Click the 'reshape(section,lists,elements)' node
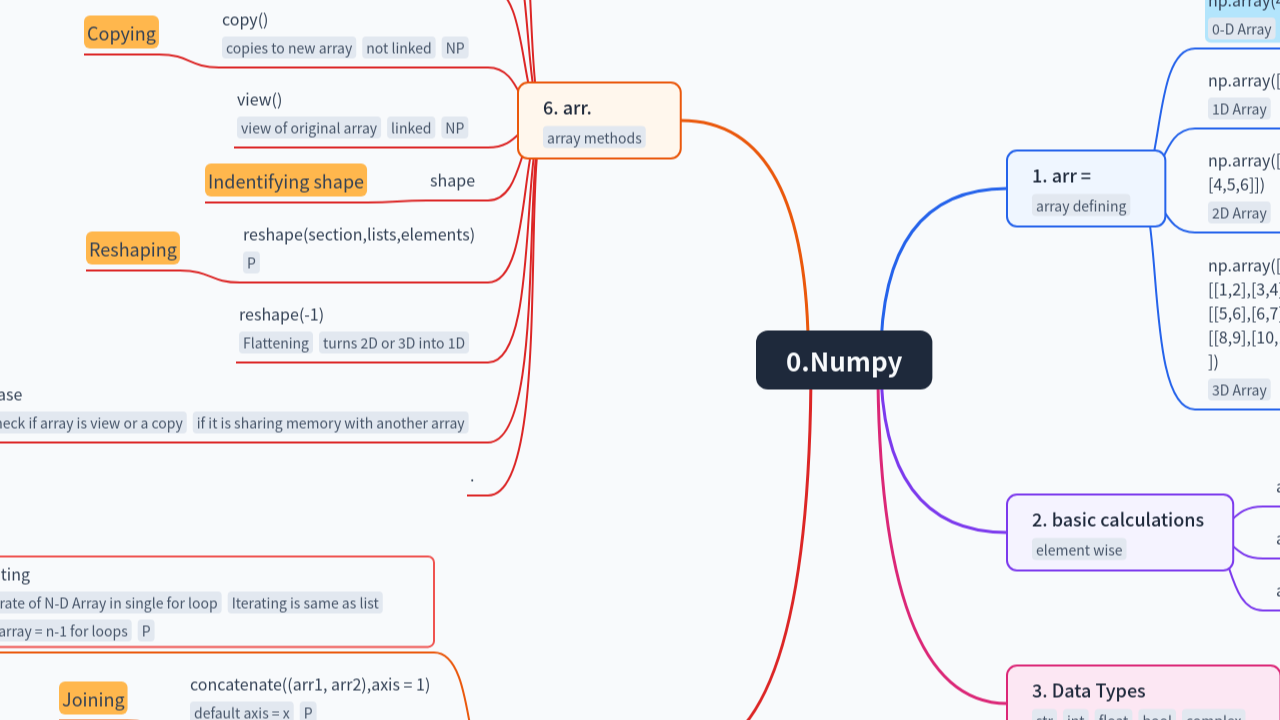The width and height of the screenshot is (1280, 720). [359, 234]
